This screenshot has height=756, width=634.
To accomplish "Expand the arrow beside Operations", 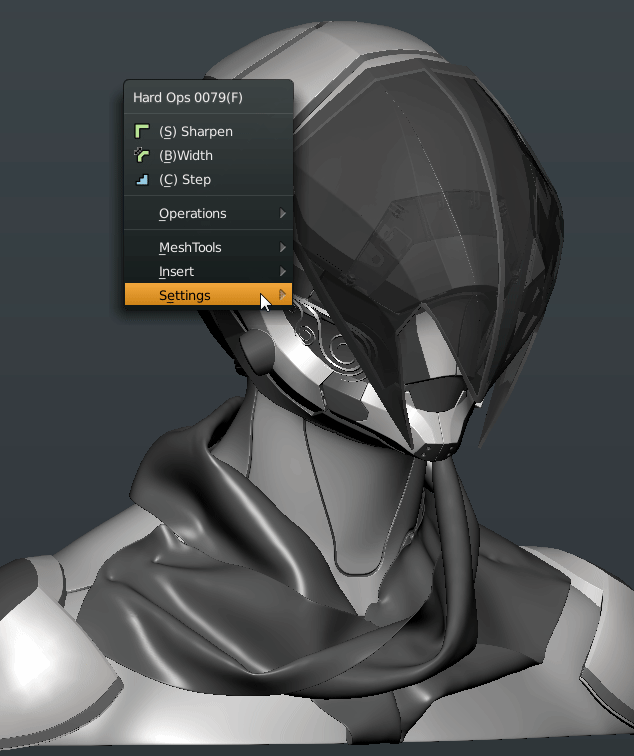I will (x=283, y=214).
